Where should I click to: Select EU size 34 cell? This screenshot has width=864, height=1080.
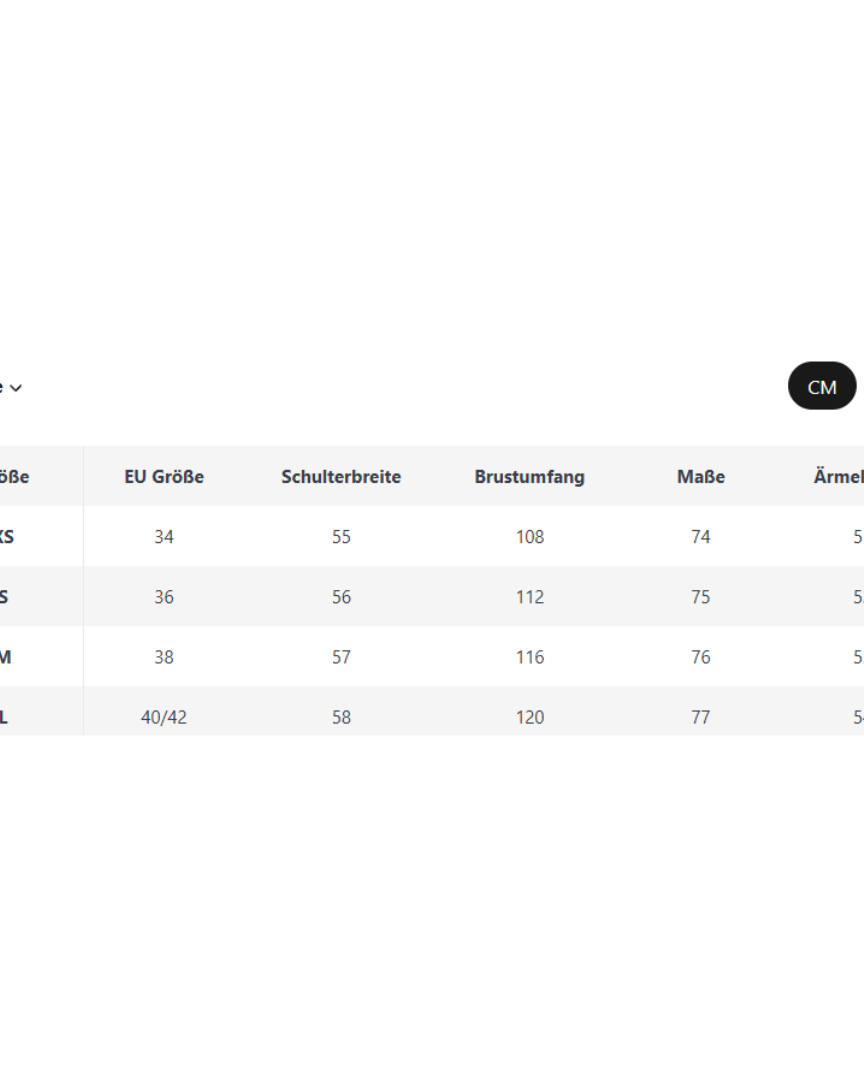(164, 537)
